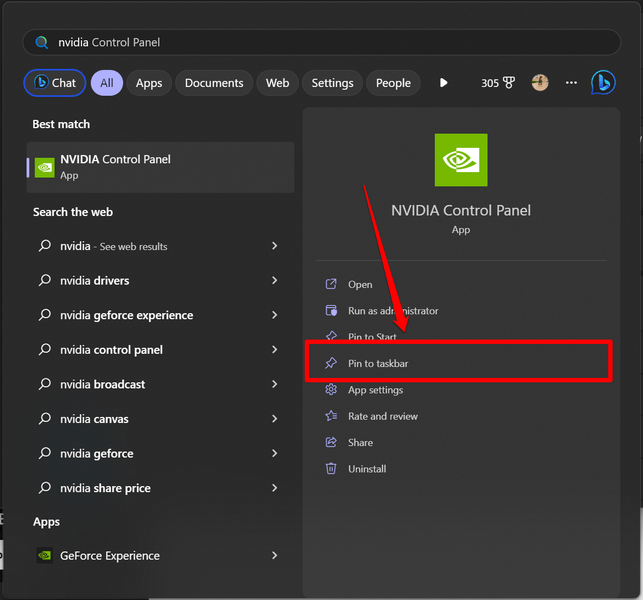This screenshot has height=600, width=643.
Task: Click search icon beside 'nvidia geforce' suggestion
Action: 45,453
